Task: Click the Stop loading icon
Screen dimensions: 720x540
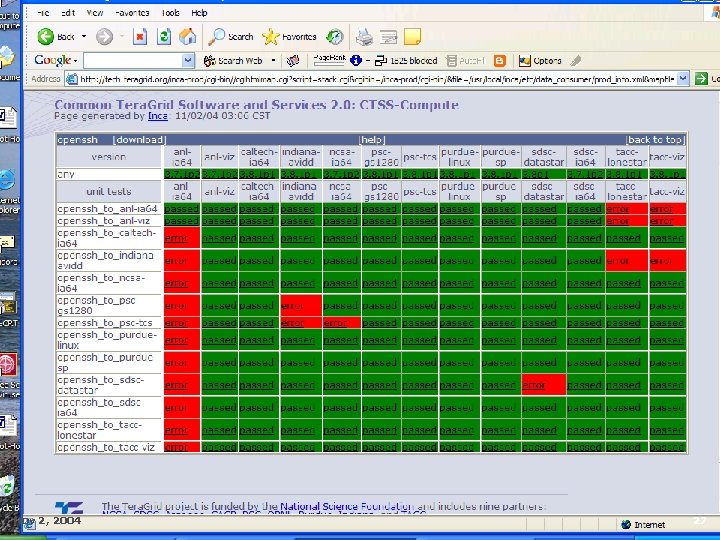Action: coord(140,37)
